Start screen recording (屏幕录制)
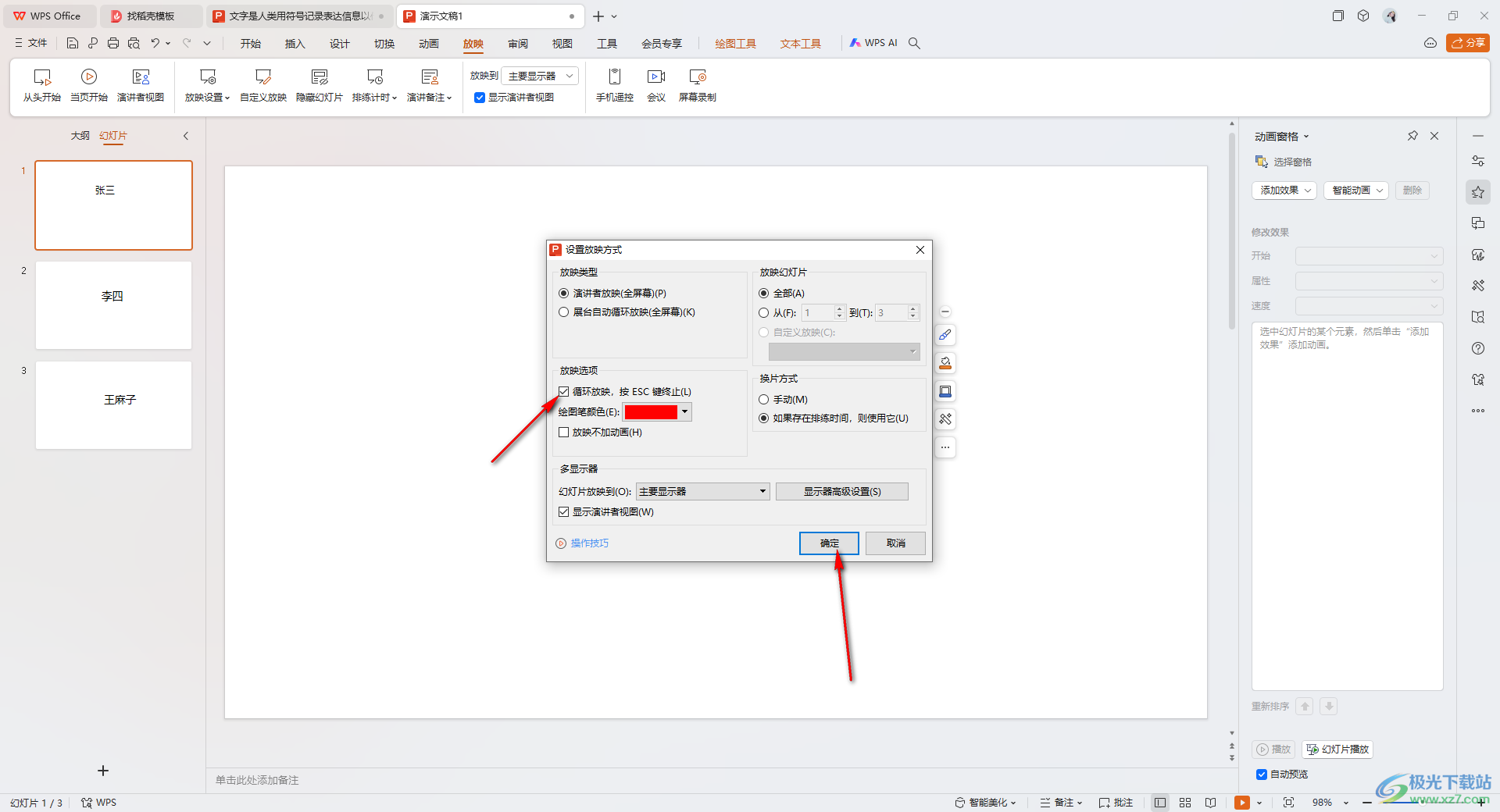Screen dimensions: 1500x812 pos(698,85)
